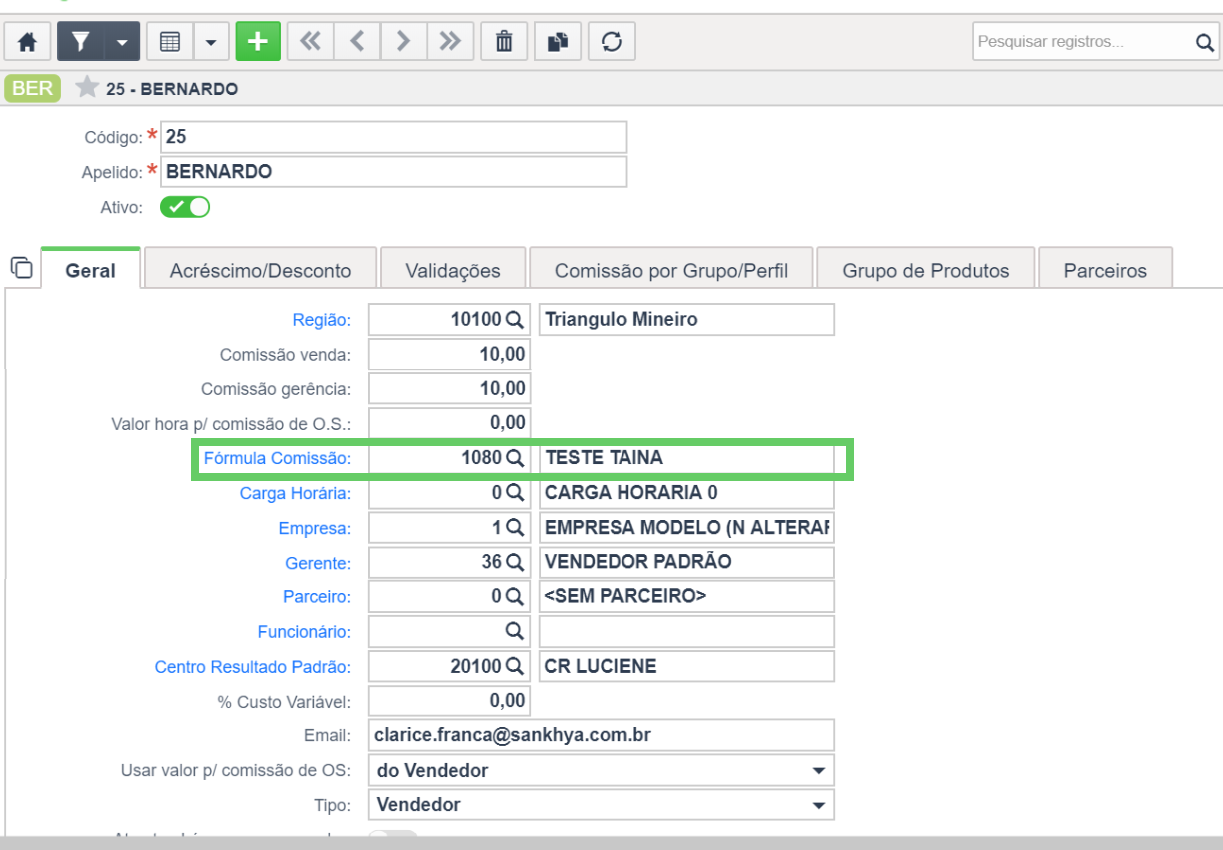Click the CR LUCIENE description field

686,666
